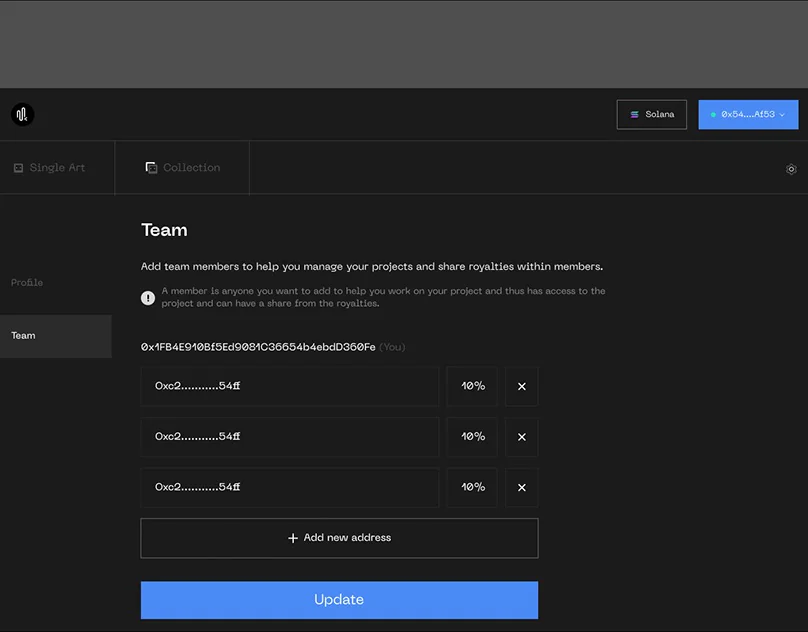Viewport: 808px width, 632px height.
Task: Change the second row's 10% share
Action: pyautogui.click(x=472, y=437)
